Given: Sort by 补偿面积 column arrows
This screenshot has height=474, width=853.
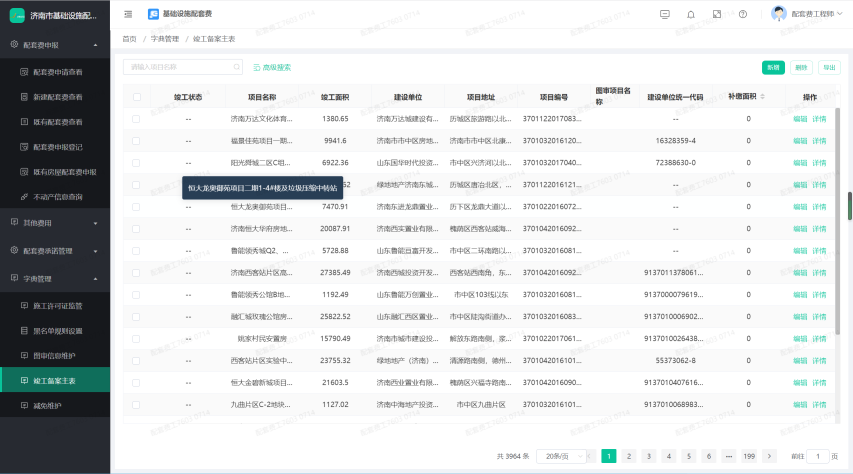Looking at the screenshot, I should click(x=765, y=97).
